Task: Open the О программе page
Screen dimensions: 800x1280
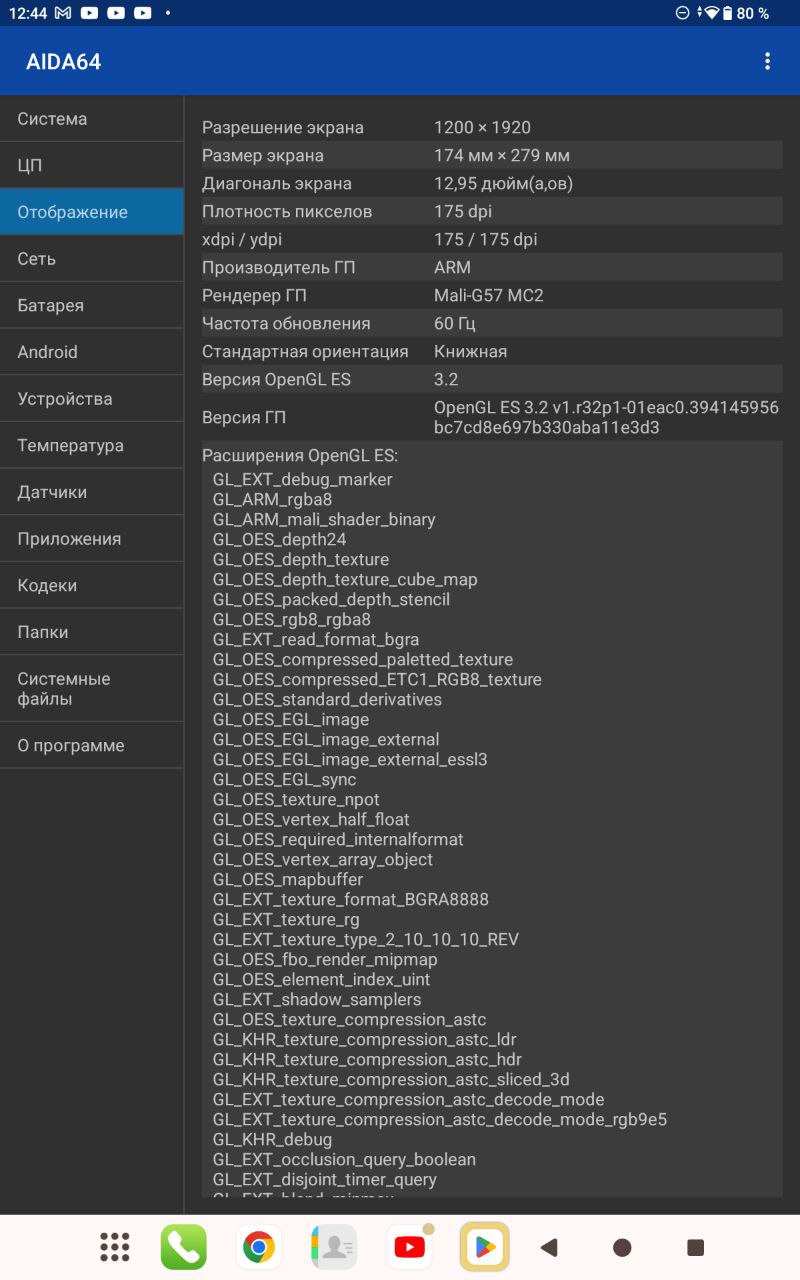Action: pyautogui.click(x=91, y=746)
